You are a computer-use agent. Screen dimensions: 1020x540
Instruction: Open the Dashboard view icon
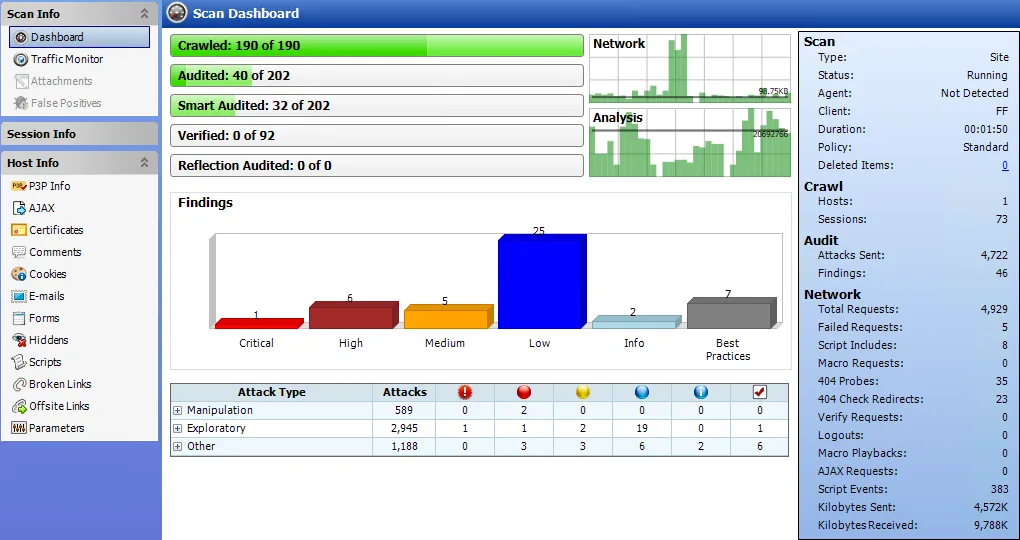(x=21, y=37)
